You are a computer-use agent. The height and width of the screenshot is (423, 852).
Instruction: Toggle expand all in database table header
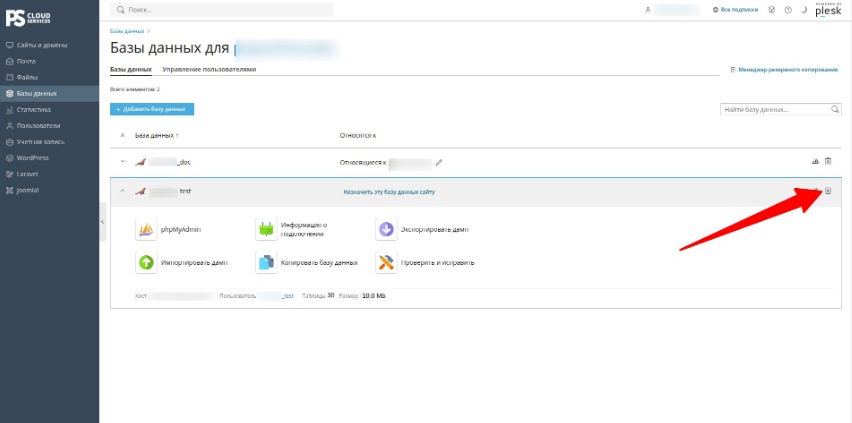coord(122,135)
